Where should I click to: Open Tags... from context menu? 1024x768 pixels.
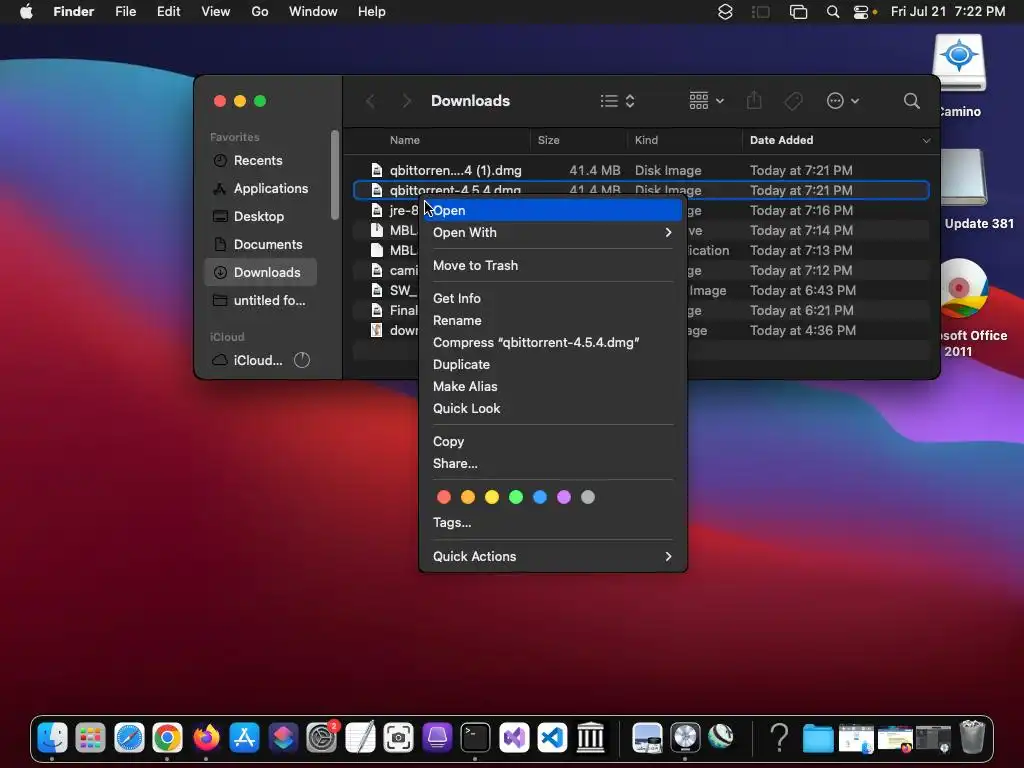click(x=552, y=522)
